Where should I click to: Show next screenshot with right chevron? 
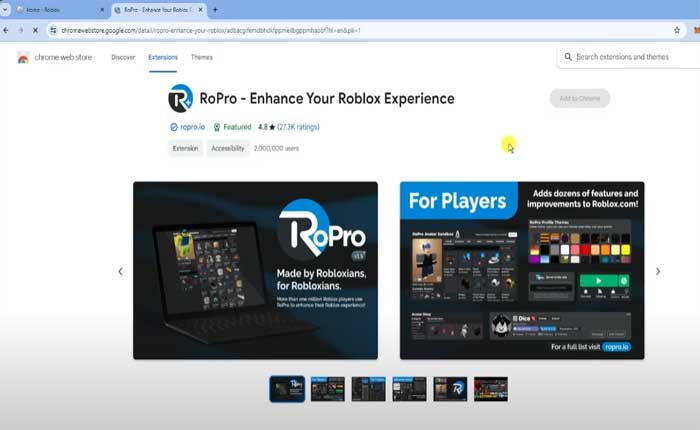[x=658, y=271]
